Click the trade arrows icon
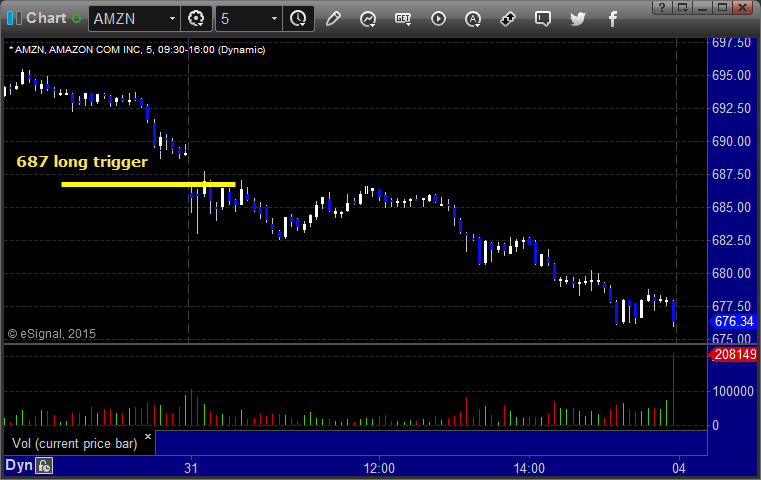The image size is (761, 480). point(508,19)
